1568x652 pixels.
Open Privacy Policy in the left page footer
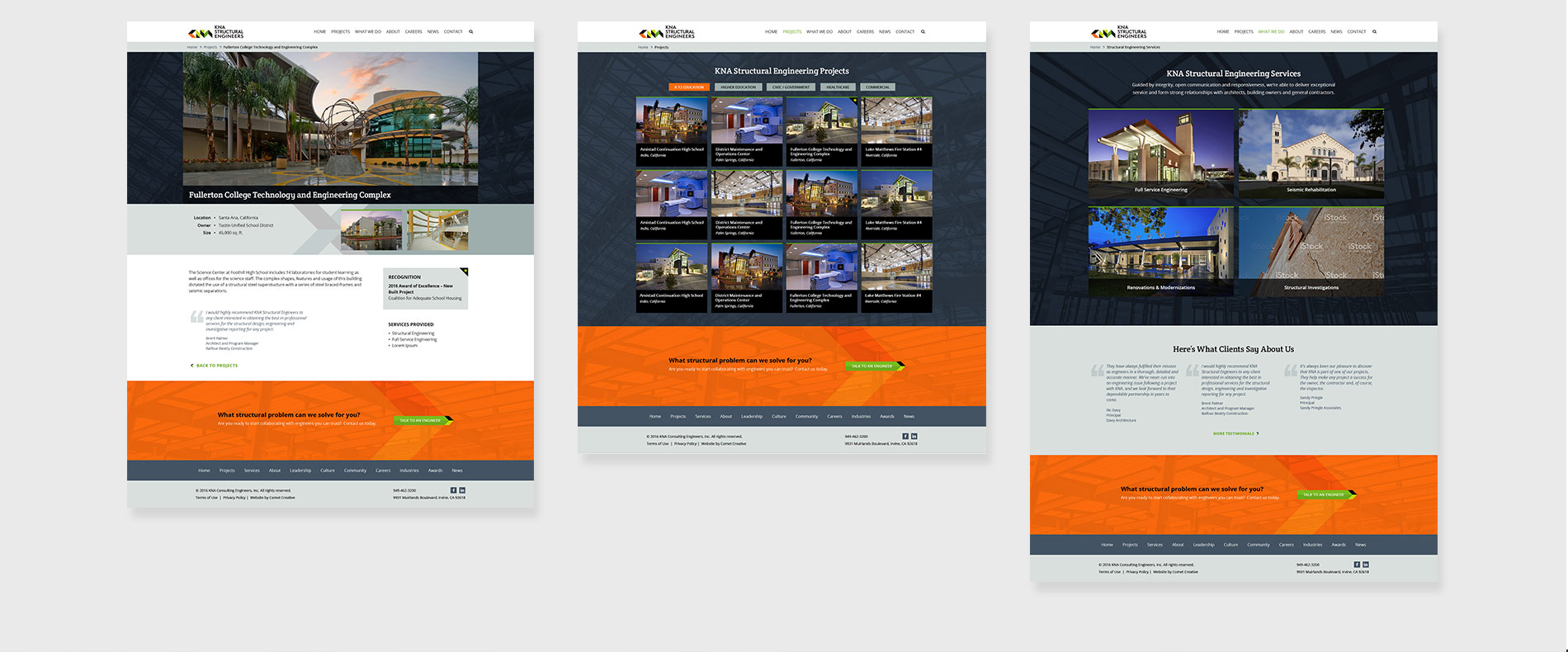click(234, 498)
